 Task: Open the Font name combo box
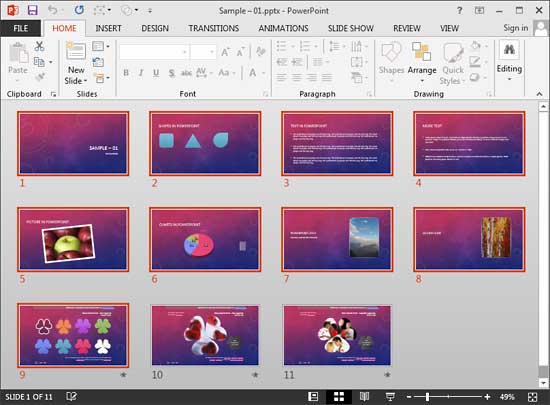(154, 52)
